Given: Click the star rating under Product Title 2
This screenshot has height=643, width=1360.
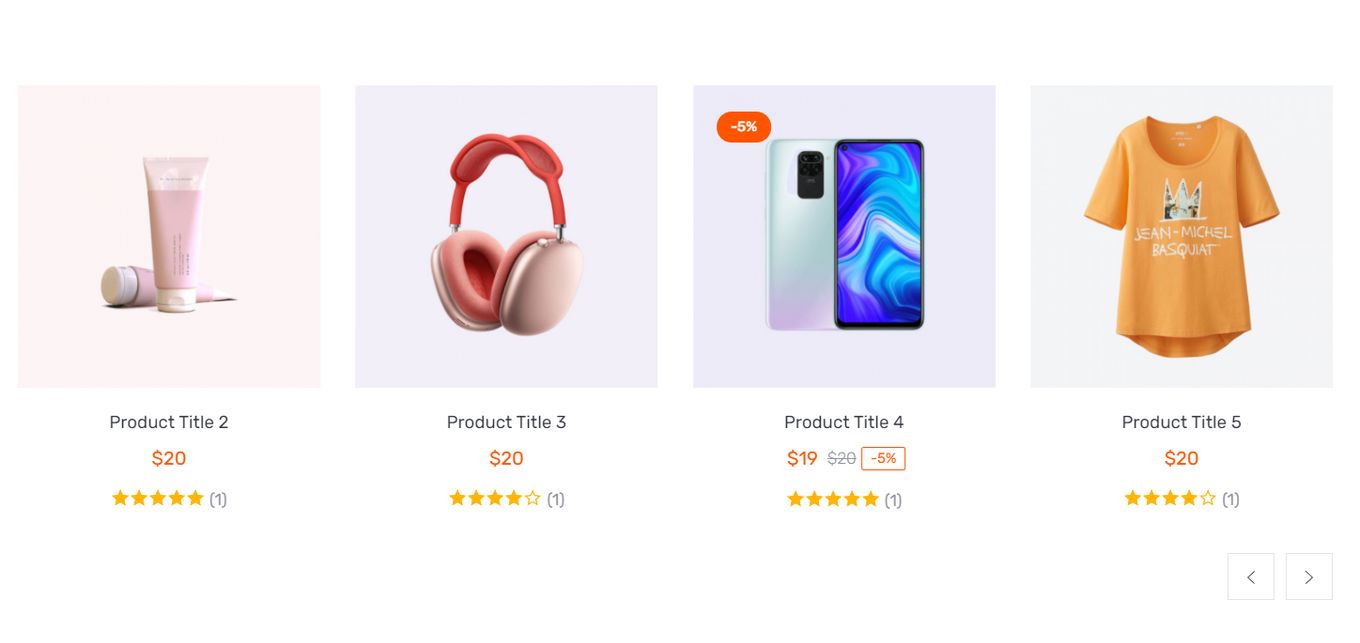Looking at the screenshot, I should [158, 498].
